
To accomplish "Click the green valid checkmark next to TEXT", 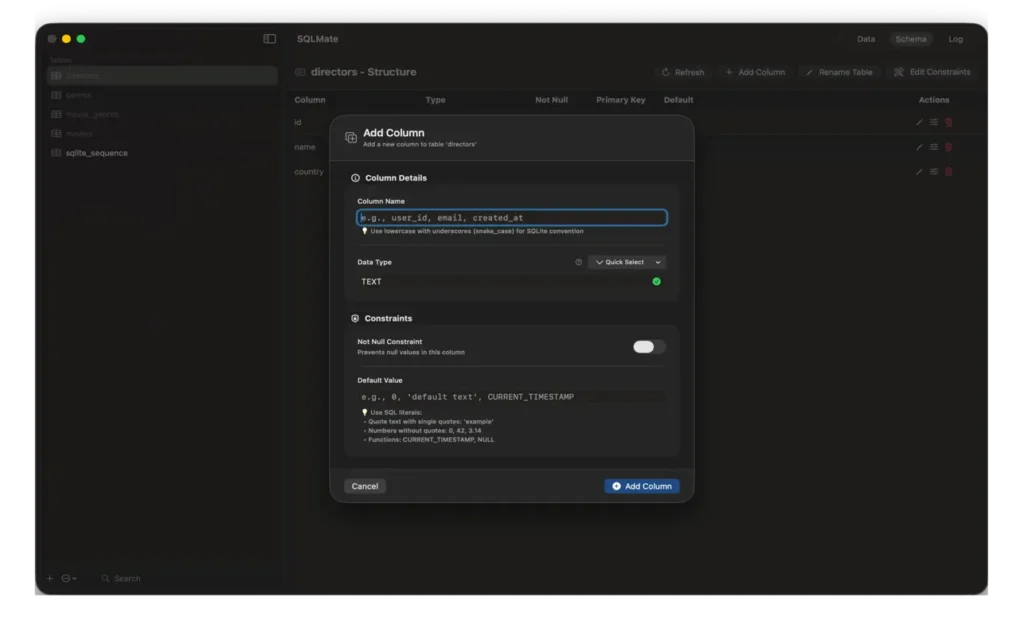I will [657, 282].
